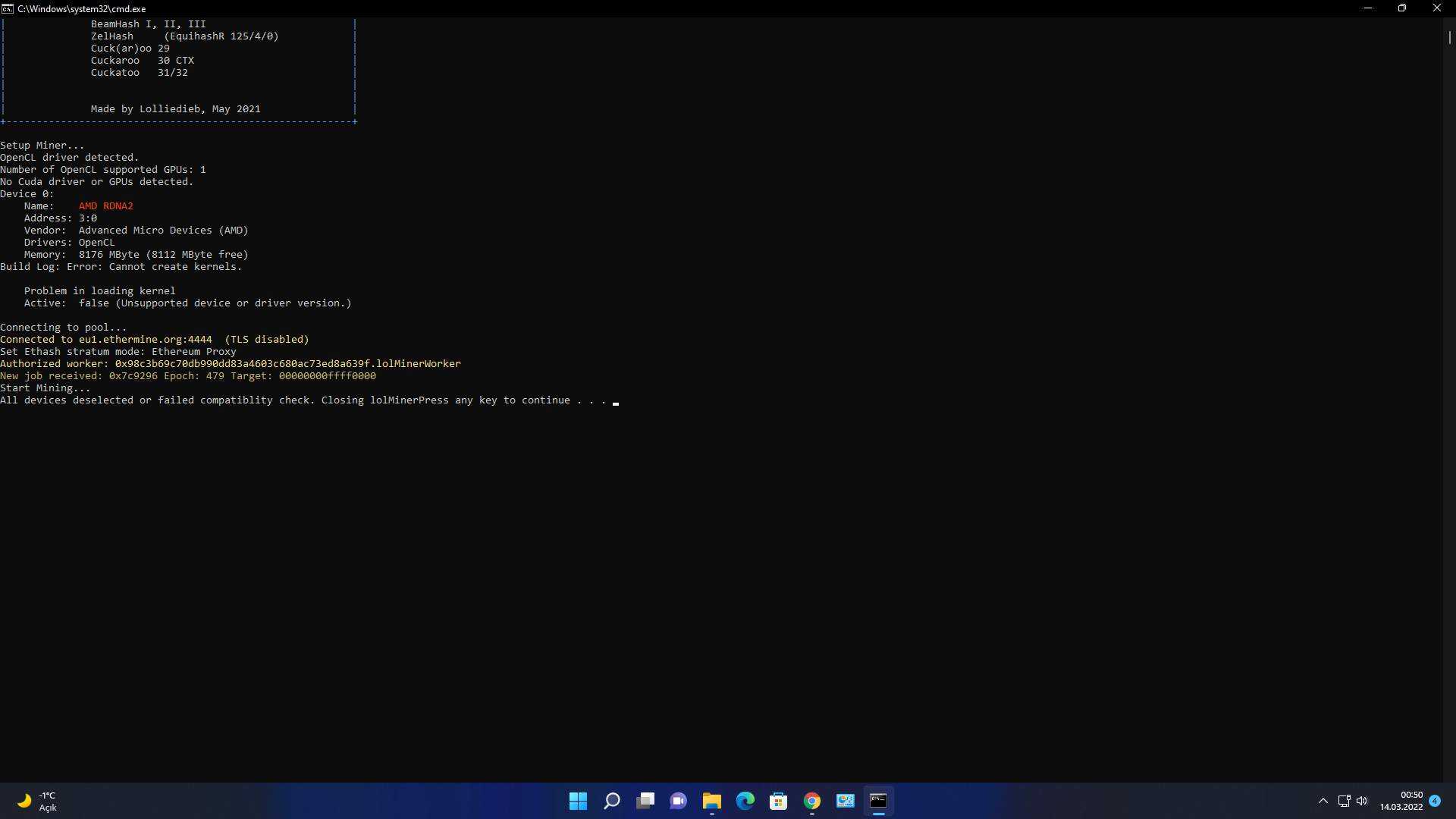Screen dimensions: 1456x819
Task: Open File Explorer from taskbar
Action: coord(712,801)
